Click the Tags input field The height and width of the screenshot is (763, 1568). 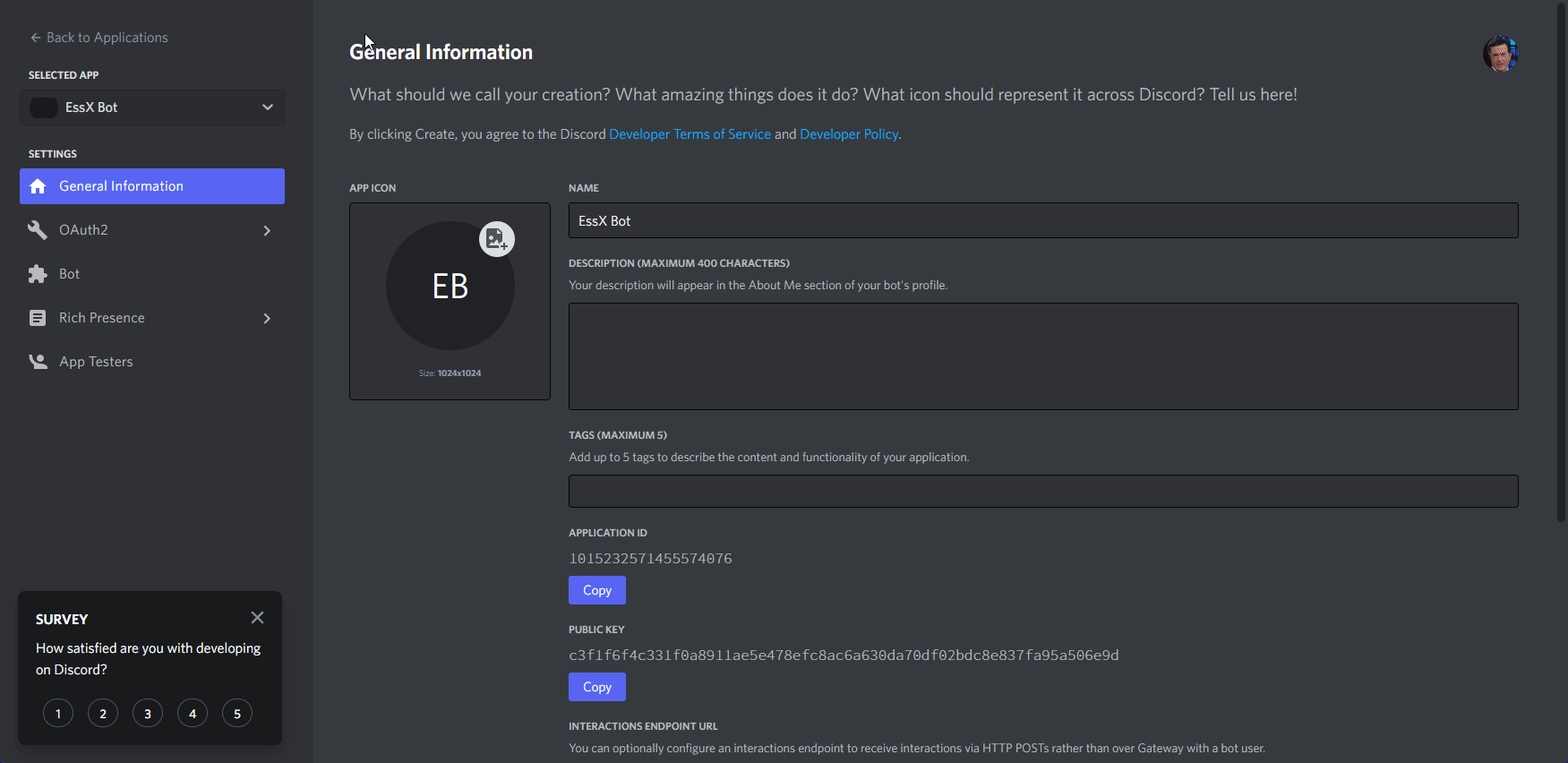click(x=1043, y=491)
